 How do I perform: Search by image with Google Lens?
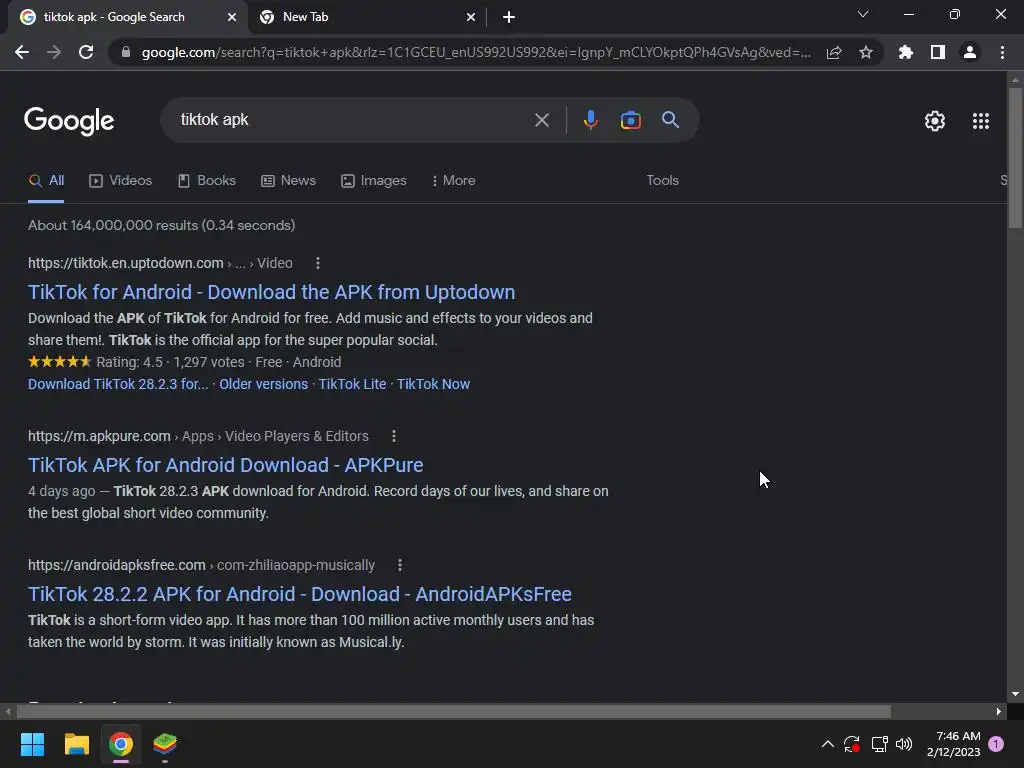pyautogui.click(x=630, y=120)
